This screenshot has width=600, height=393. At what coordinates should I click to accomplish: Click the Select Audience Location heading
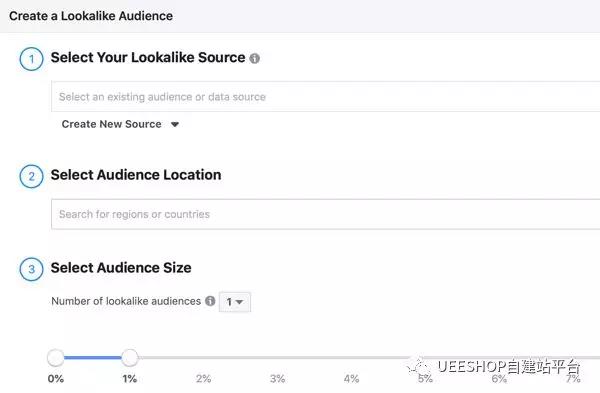pos(136,175)
